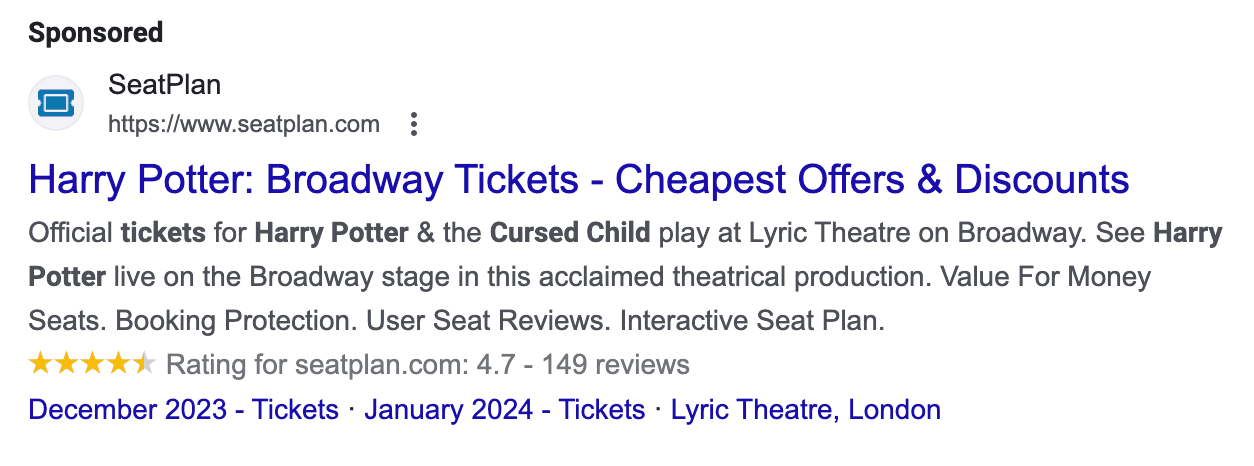Click the https://www.seatplan.com URL
The width and height of the screenshot is (1254, 466).
tap(244, 125)
